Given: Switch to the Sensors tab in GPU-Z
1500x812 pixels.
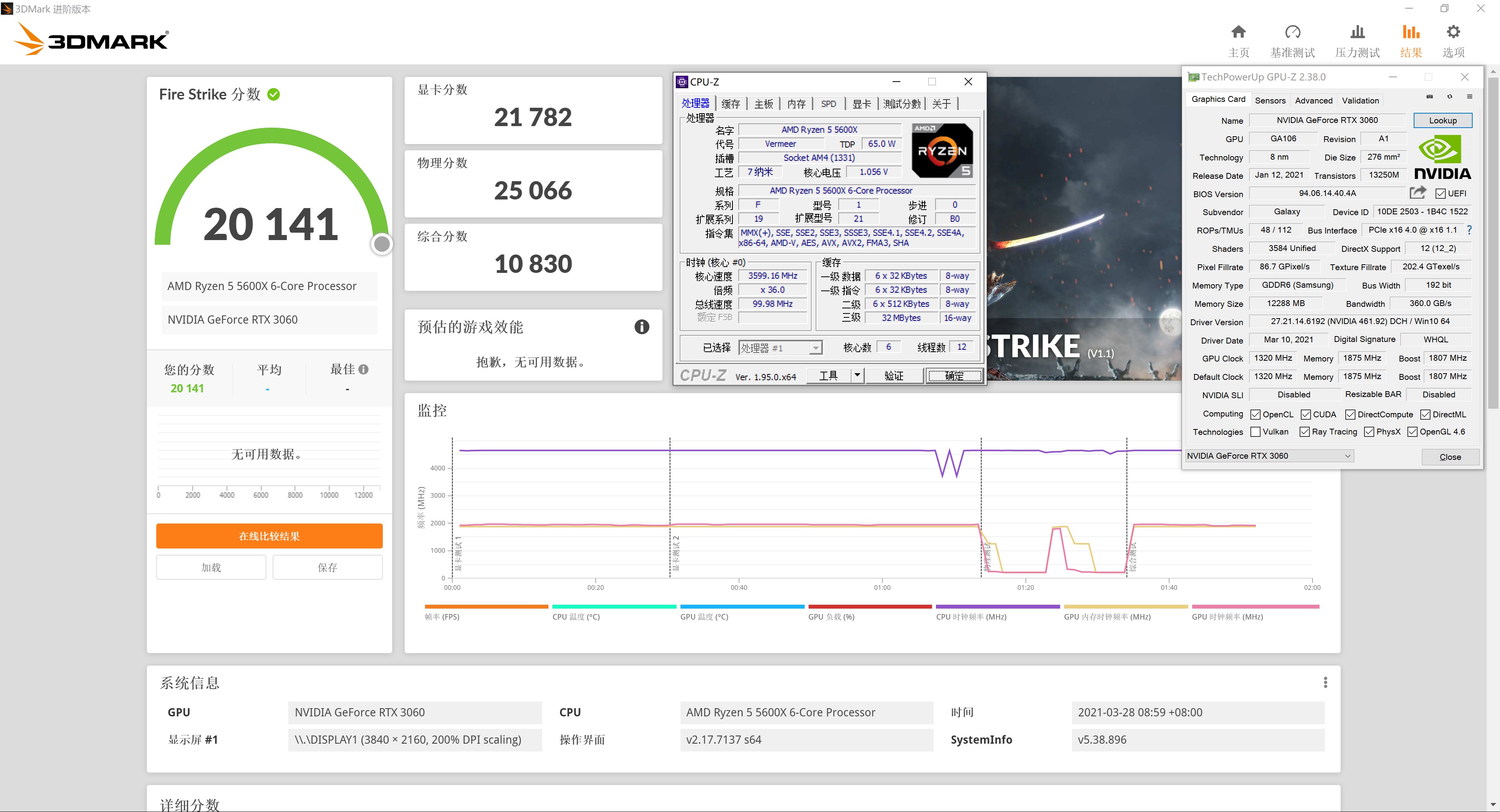Looking at the screenshot, I should click(x=1271, y=100).
